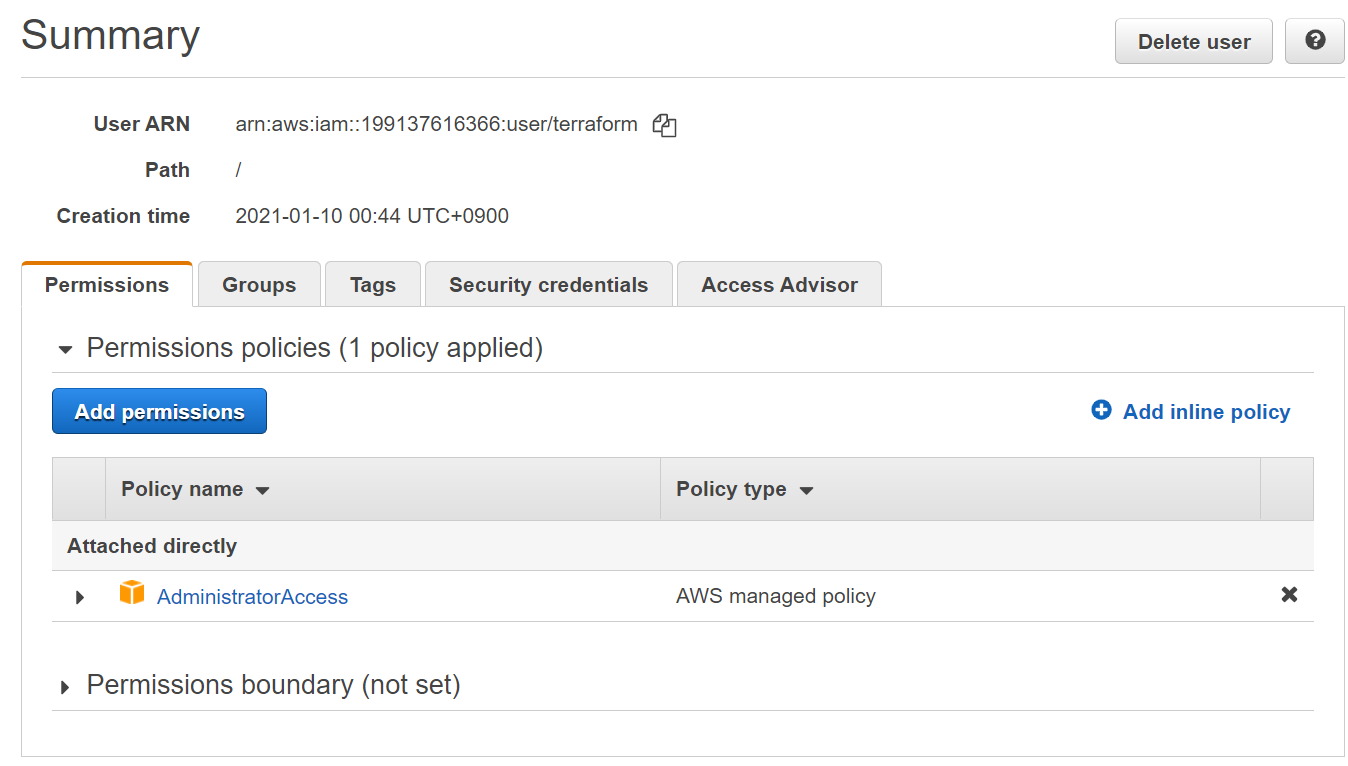Open the AdministratorAccess policy link
The image size is (1348, 766).
click(252, 597)
